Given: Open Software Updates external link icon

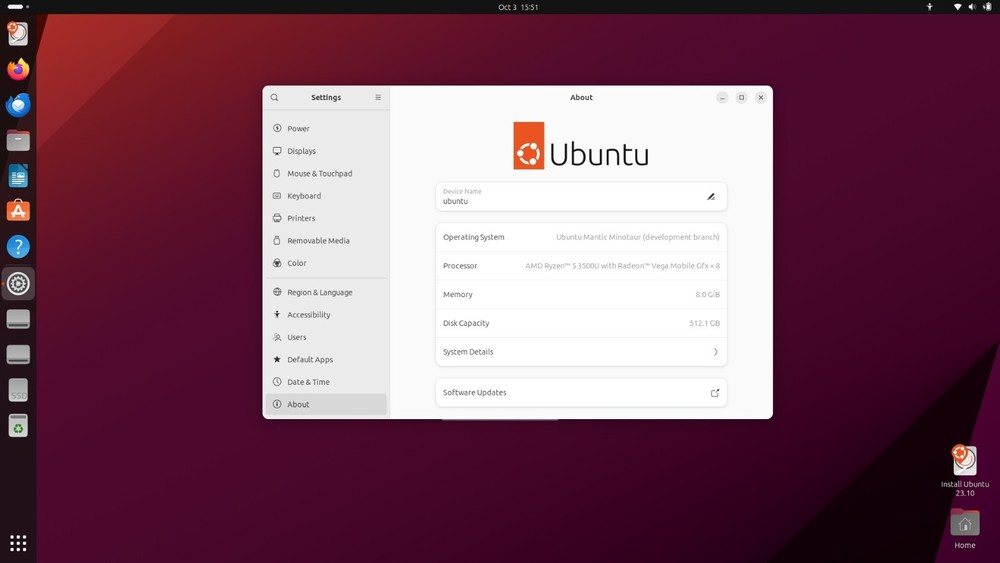Looking at the screenshot, I should point(715,393).
